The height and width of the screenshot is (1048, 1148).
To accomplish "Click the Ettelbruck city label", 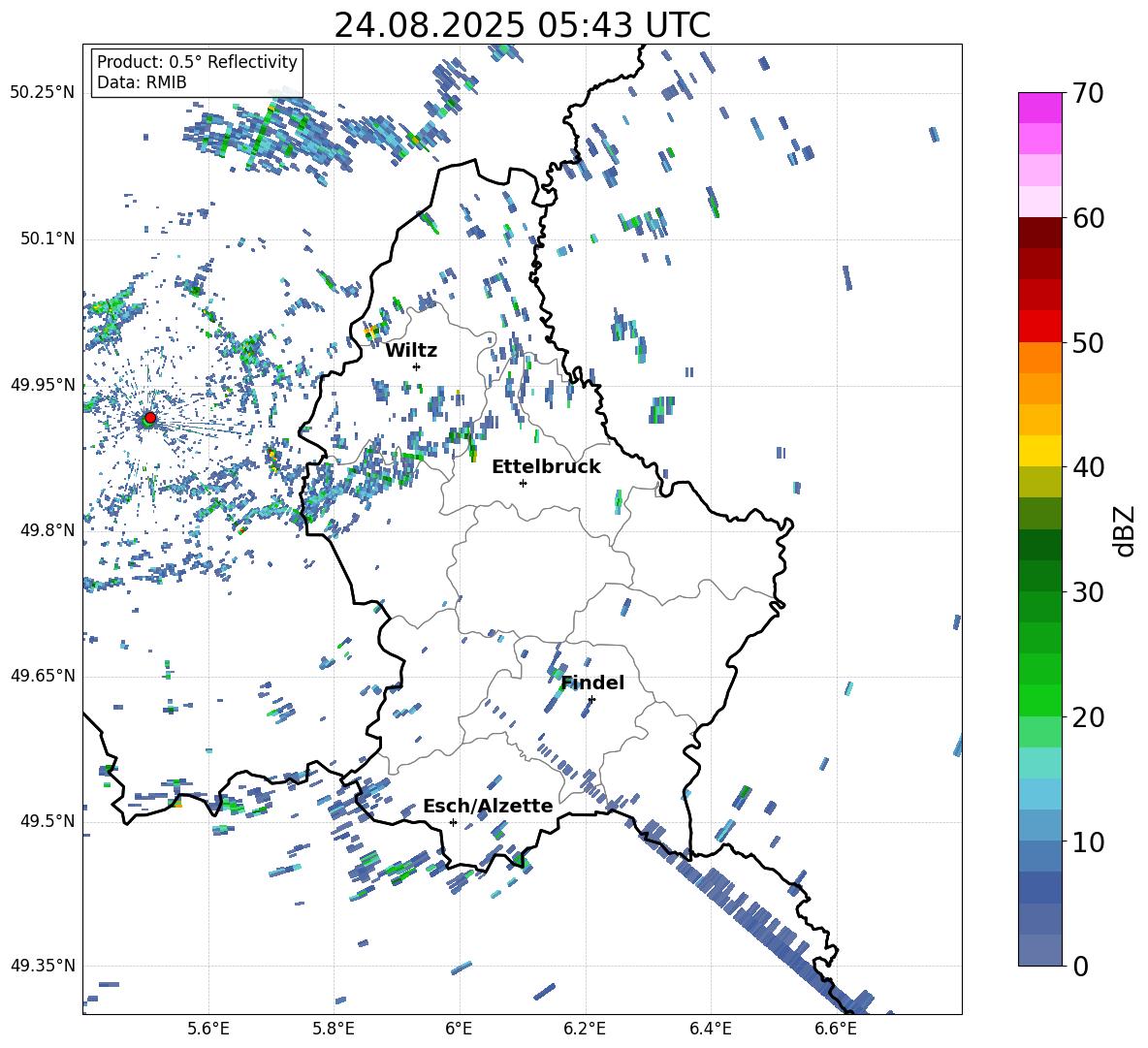I will click(x=546, y=467).
